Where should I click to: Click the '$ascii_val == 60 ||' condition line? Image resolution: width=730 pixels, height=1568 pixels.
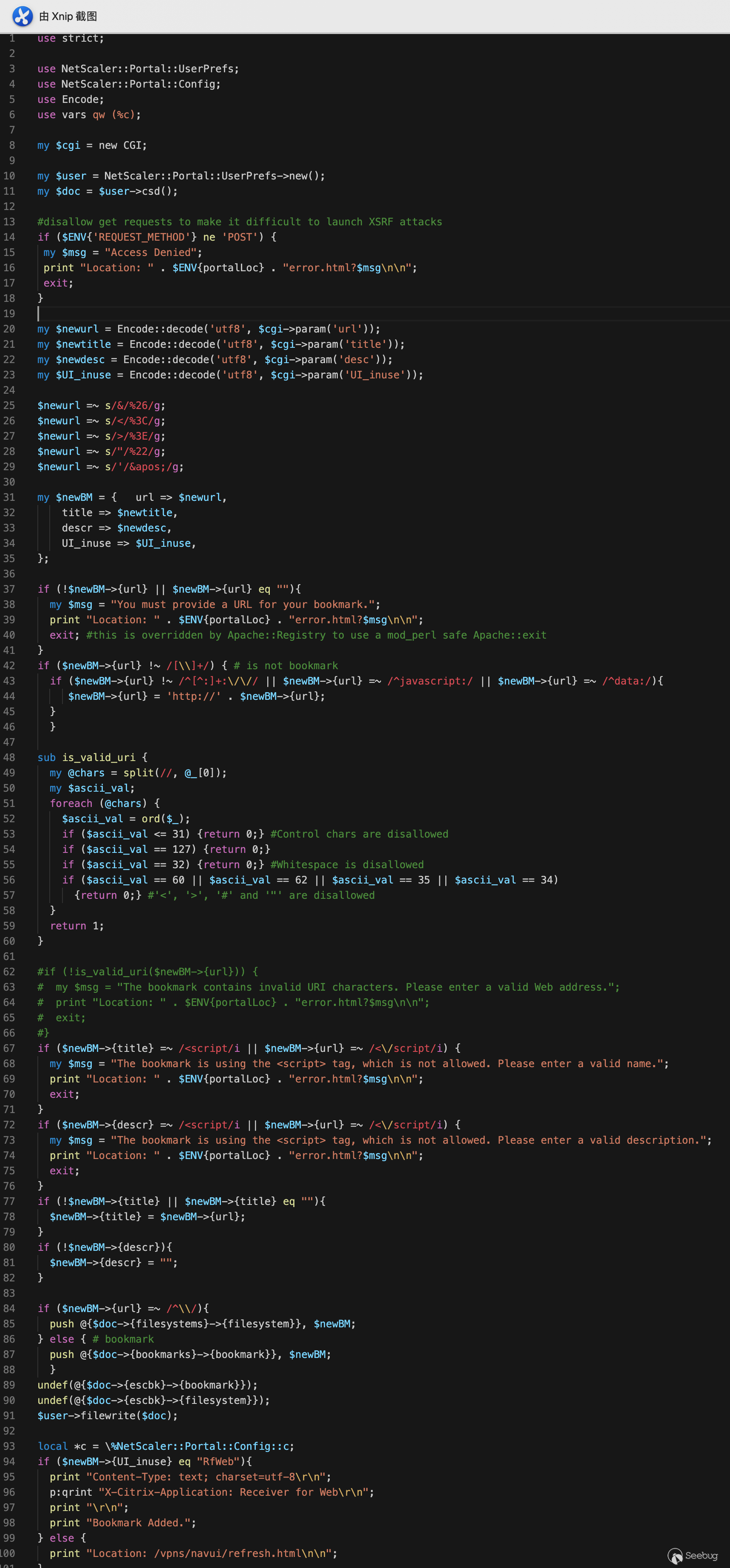click(310, 880)
